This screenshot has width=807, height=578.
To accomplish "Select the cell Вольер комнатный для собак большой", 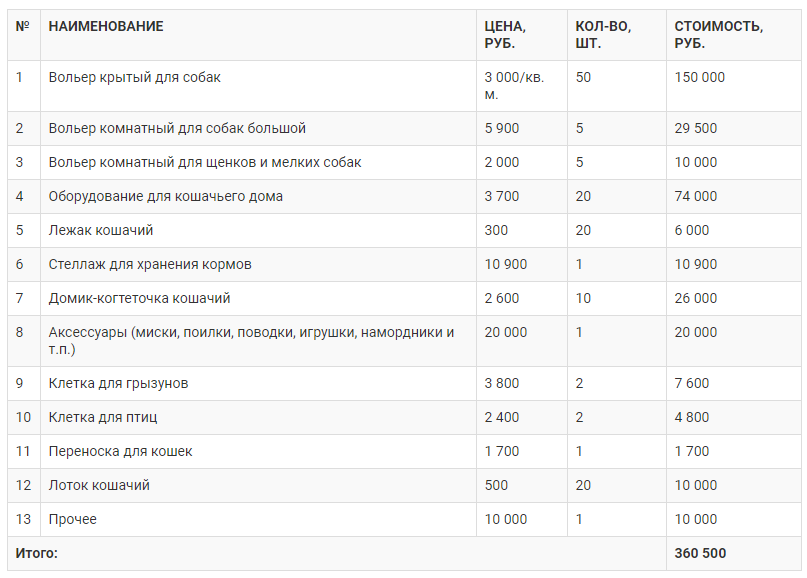I will point(258,128).
